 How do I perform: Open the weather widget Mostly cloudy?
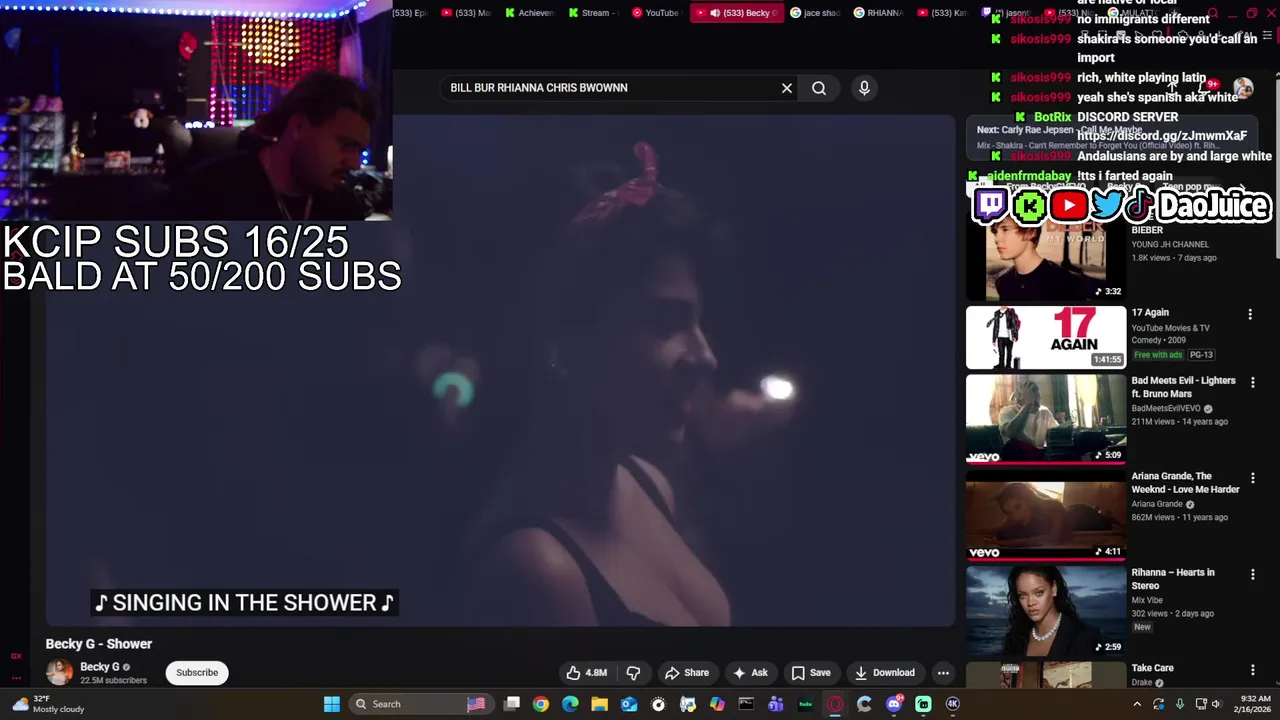50,704
